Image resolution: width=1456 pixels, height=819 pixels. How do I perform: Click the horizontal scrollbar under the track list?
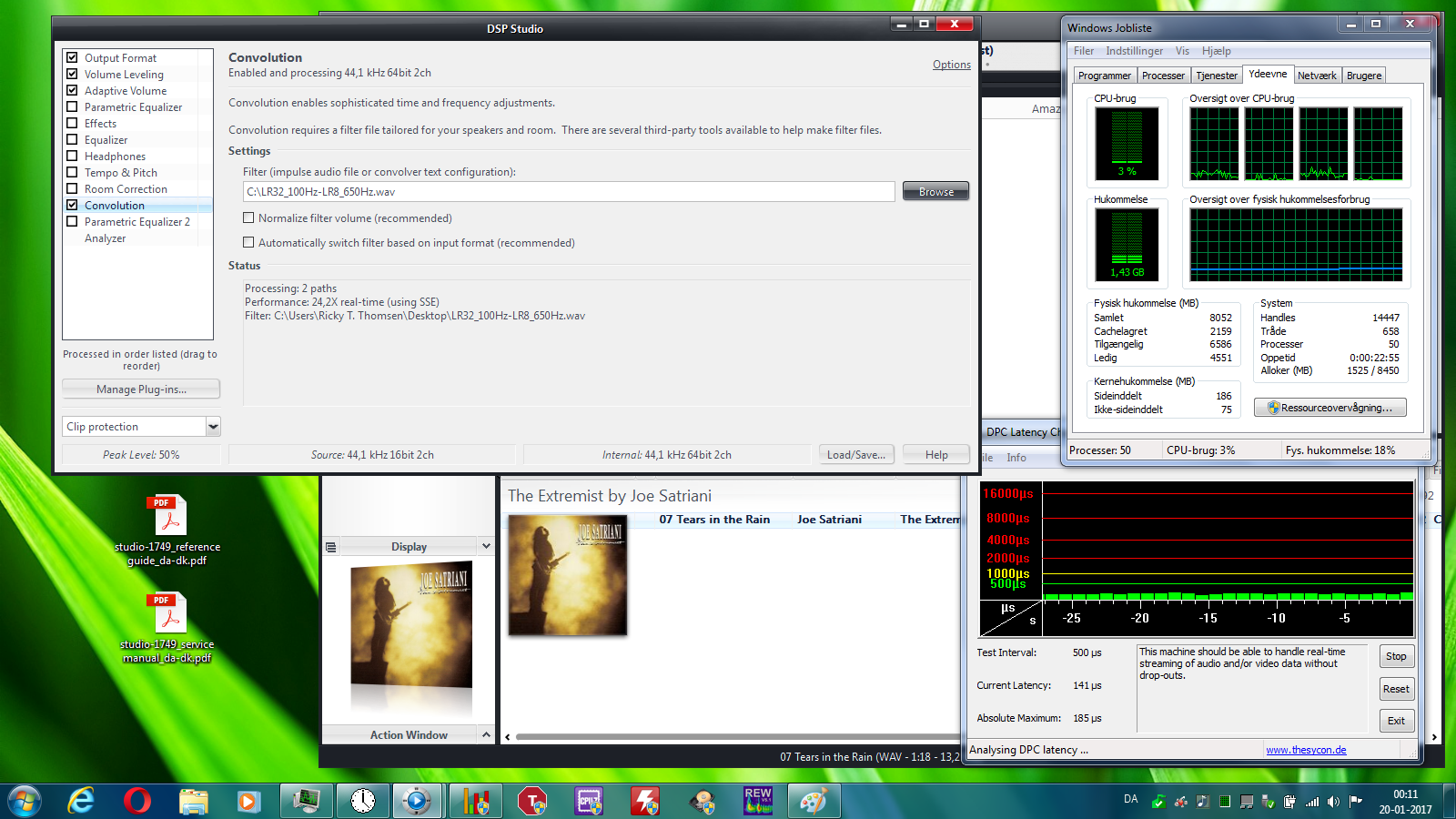click(x=737, y=737)
